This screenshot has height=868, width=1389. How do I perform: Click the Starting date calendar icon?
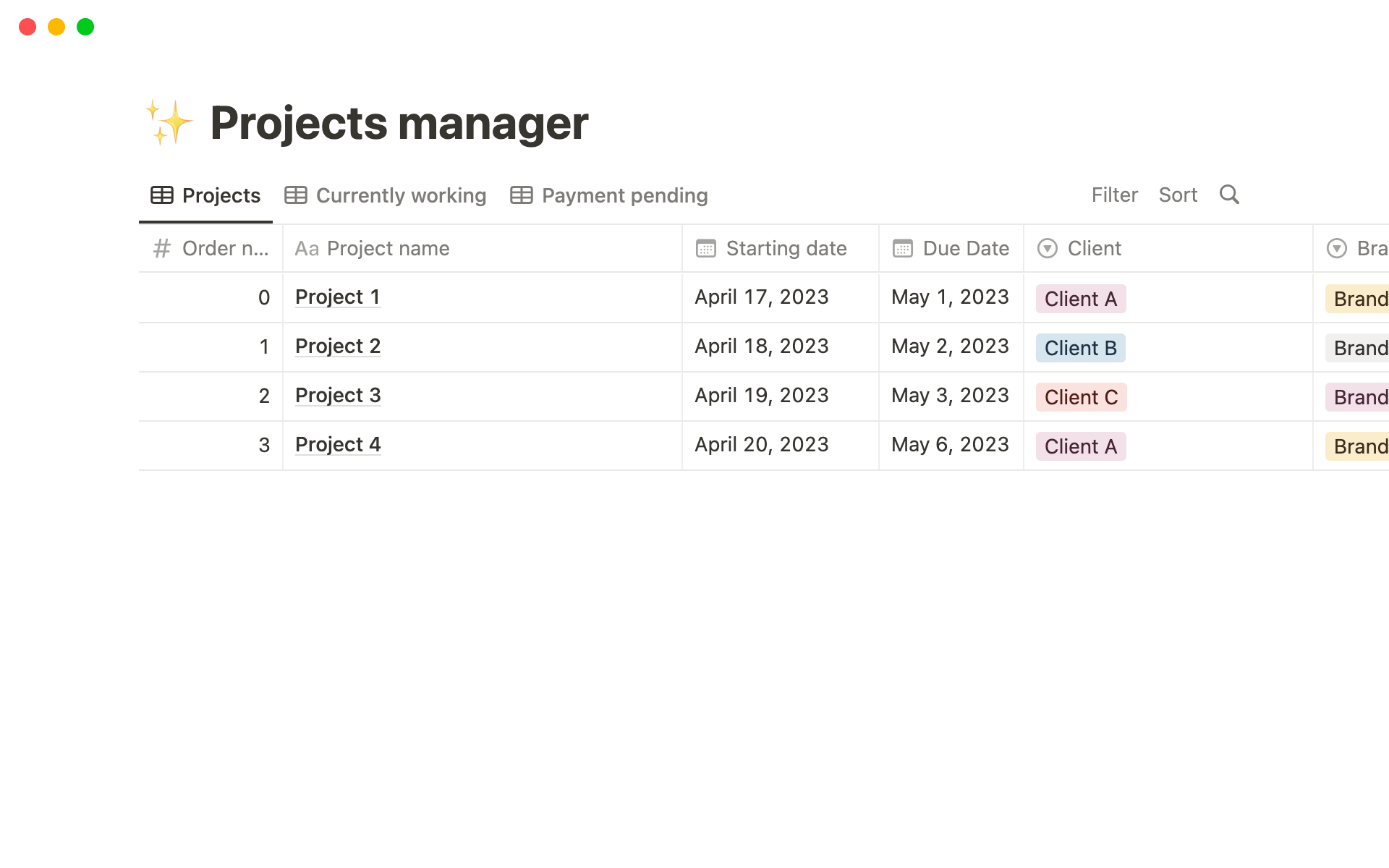pyautogui.click(x=705, y=248)
